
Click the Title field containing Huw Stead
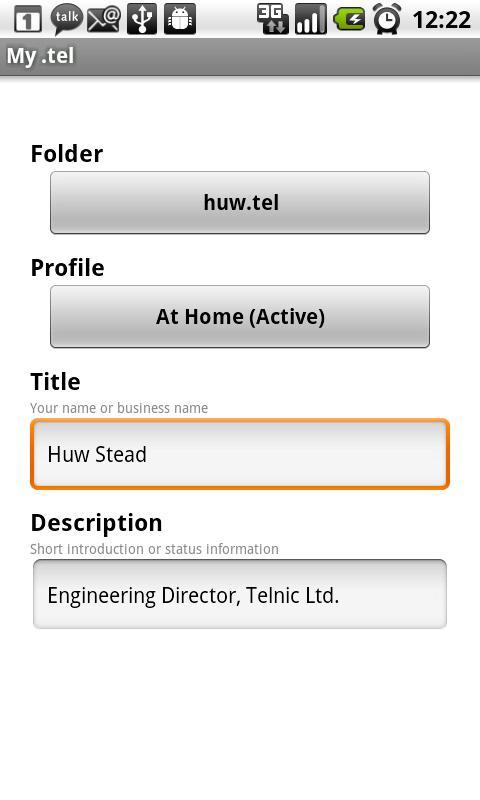click(240, 454)
